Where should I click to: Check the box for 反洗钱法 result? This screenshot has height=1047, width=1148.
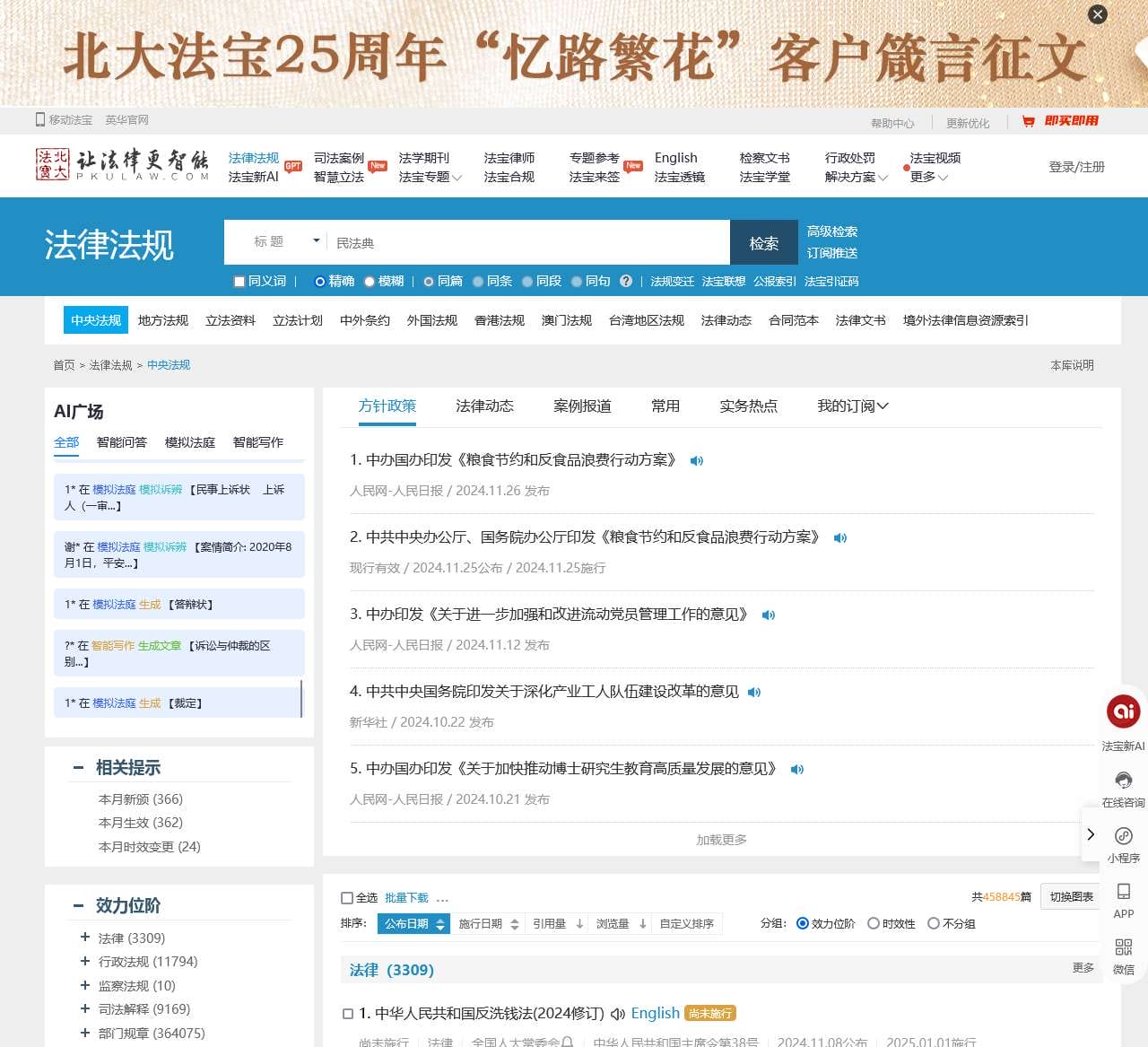pyautogui.click(x=348, y=1014)
